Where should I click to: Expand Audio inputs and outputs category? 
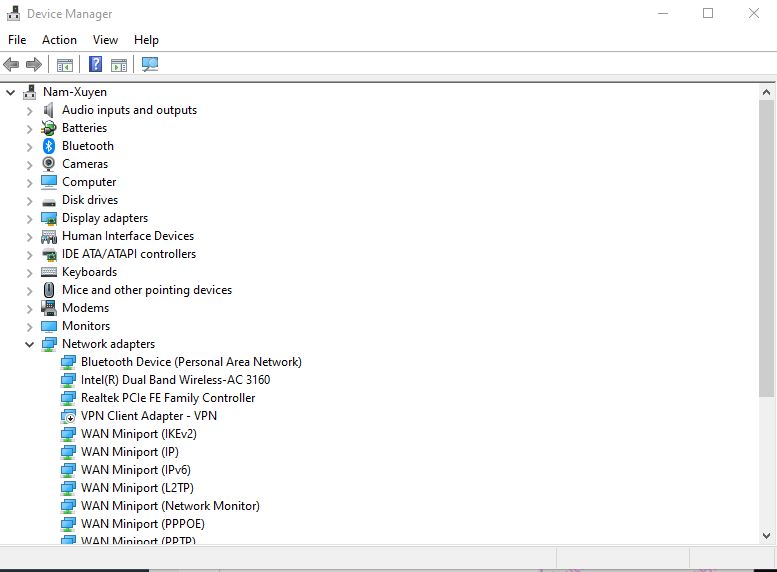pyautogui.click(x=29, y=111)
